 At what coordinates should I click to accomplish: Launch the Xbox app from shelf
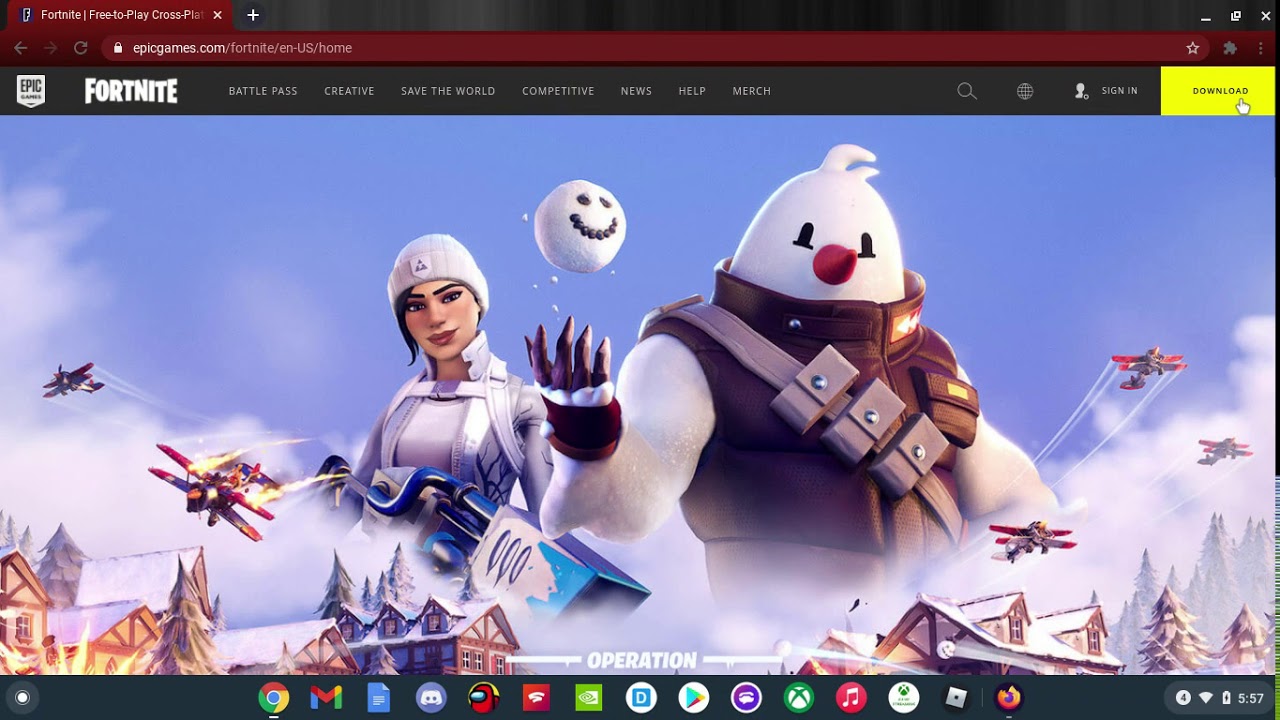point(799,698)
